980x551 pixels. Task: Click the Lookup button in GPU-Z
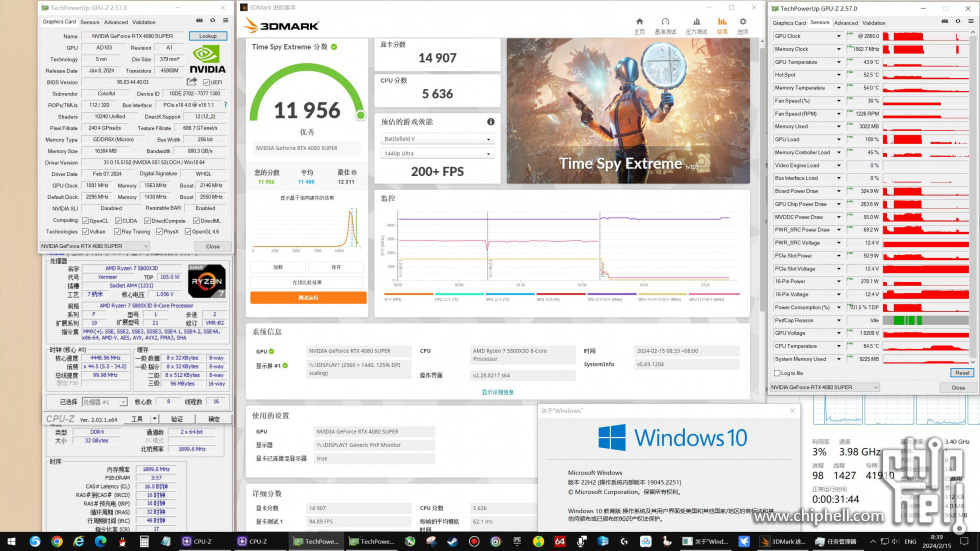208,36
